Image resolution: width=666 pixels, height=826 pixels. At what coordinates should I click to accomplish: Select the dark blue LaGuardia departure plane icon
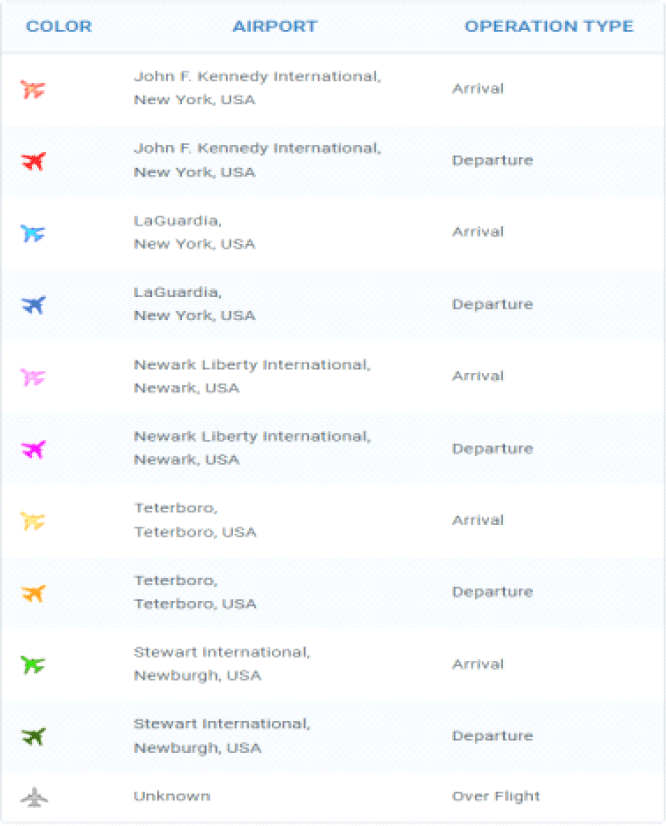click(33, 304)
